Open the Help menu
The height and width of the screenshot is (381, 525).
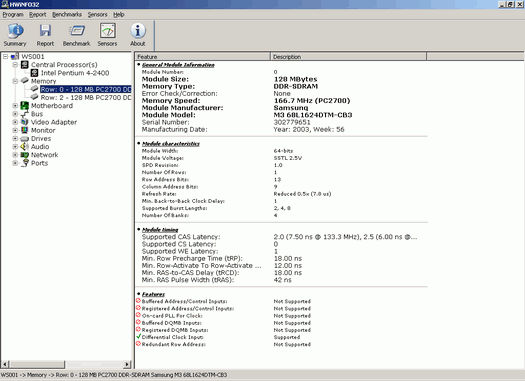[x=119, y=14]
